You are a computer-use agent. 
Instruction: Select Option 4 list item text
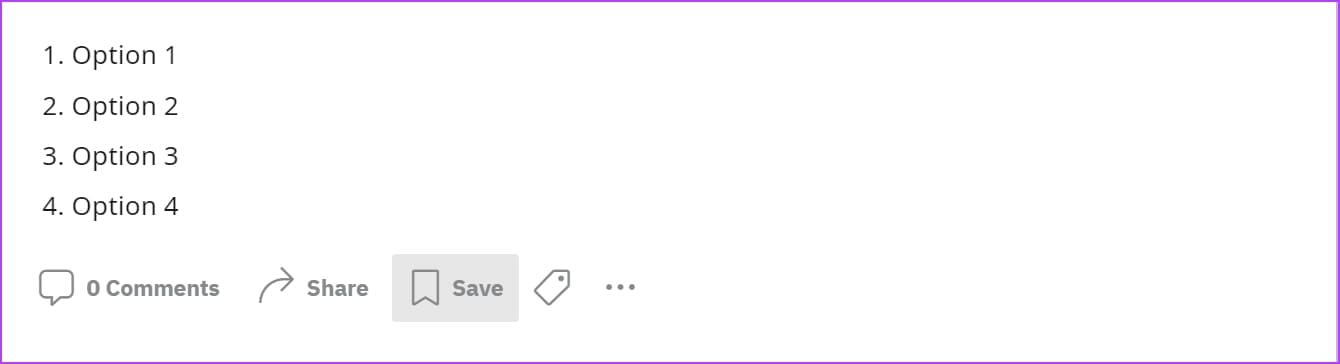tap(125, 206)
